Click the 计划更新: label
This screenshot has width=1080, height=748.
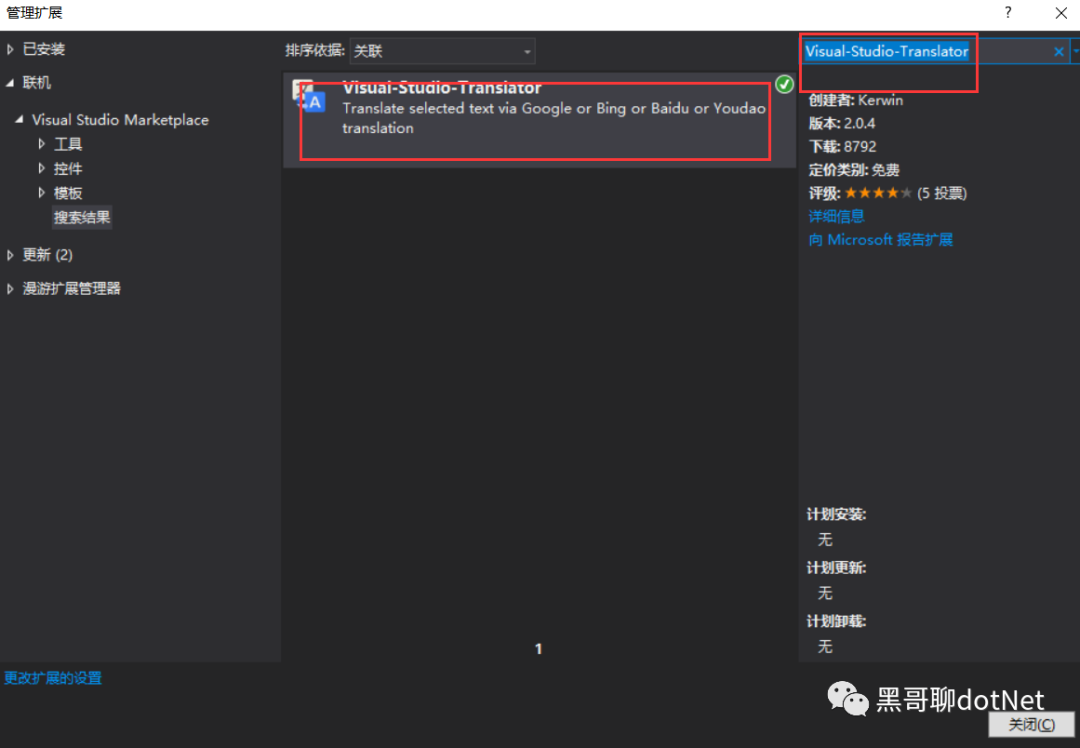tap(836, 568)
